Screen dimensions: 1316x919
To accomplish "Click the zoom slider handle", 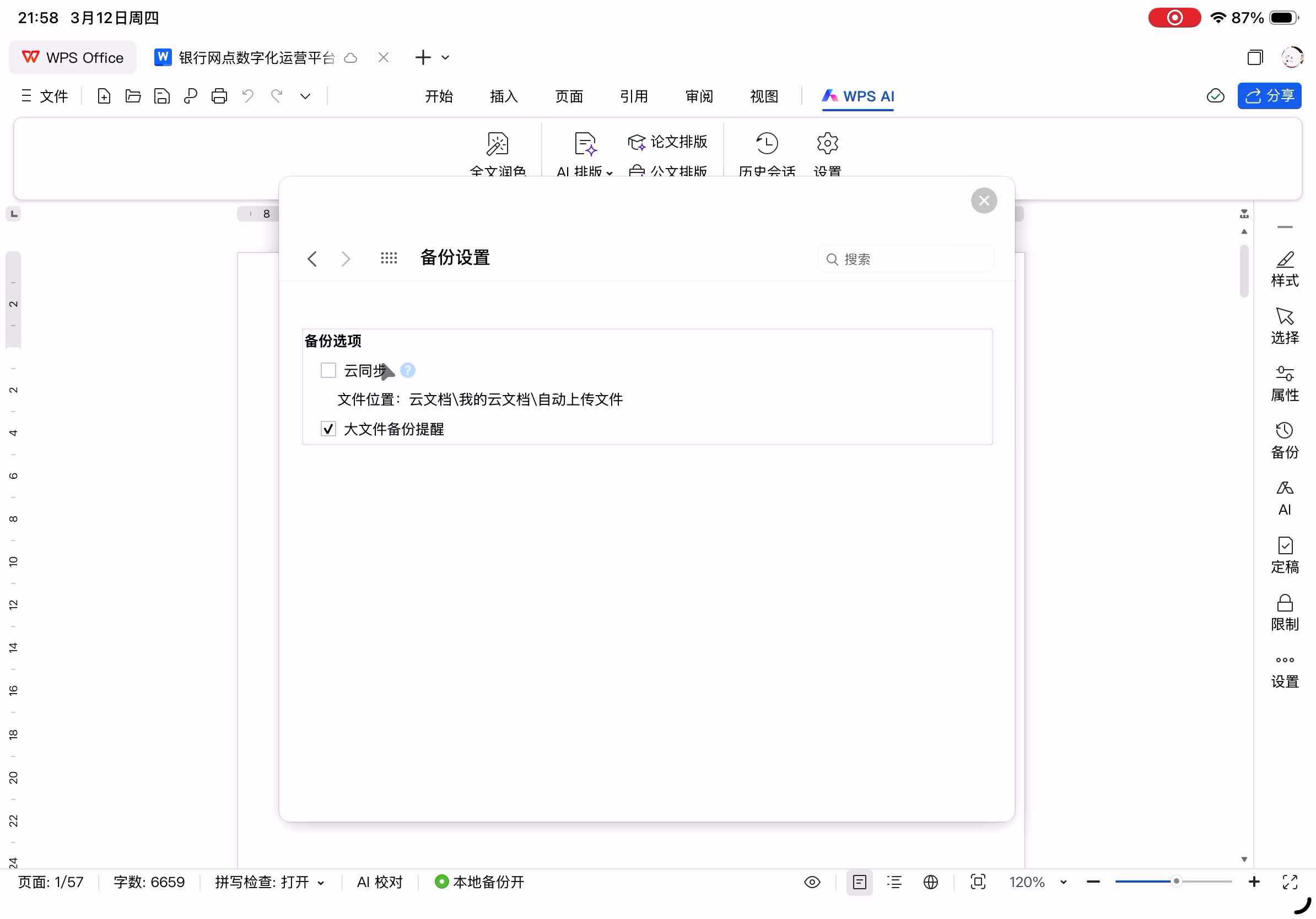I will pos(1175,882).
